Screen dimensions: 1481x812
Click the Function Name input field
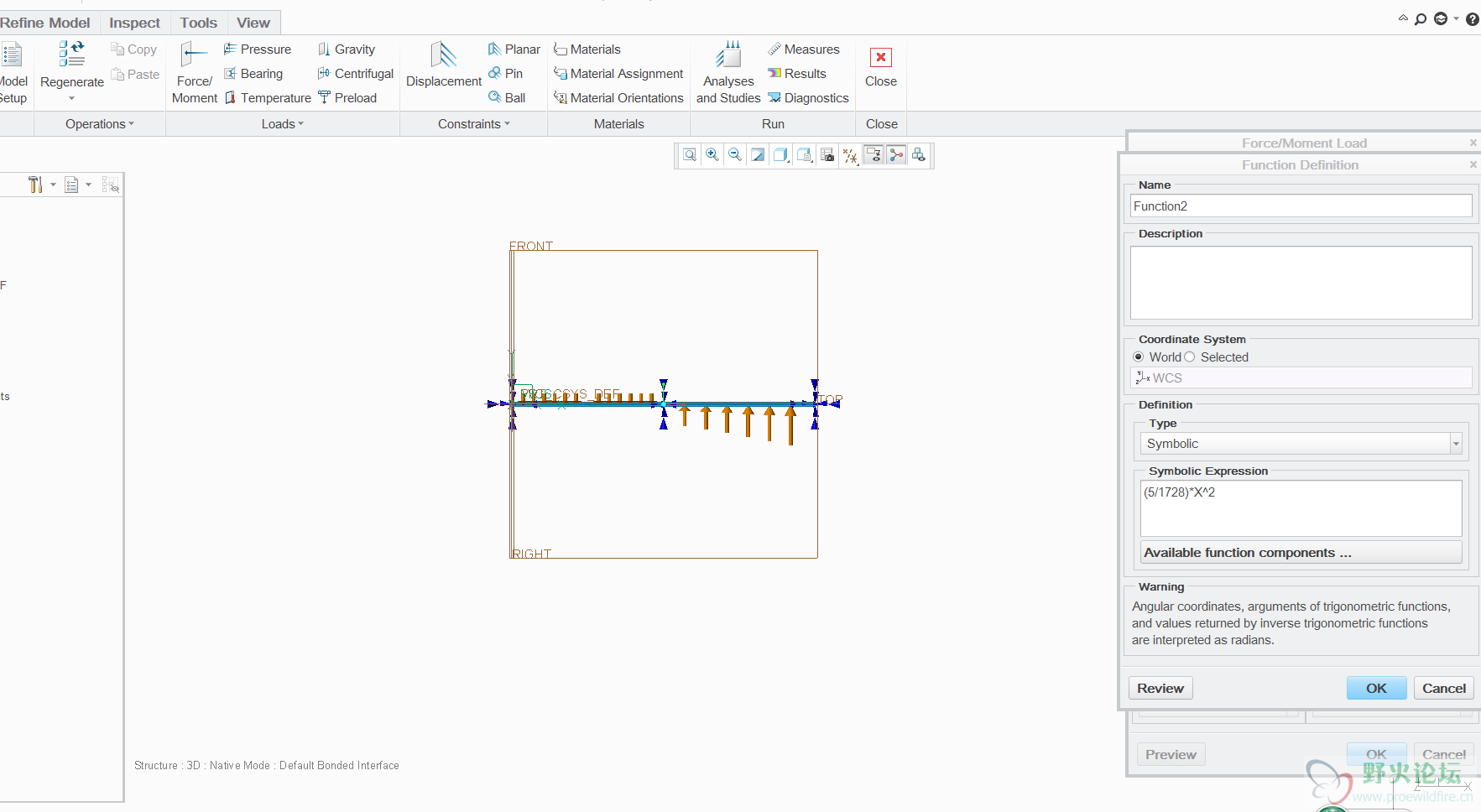1301,206
